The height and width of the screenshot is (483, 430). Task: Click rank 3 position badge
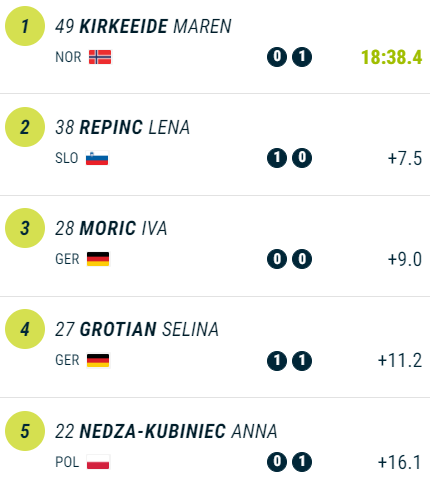(25, 228)
